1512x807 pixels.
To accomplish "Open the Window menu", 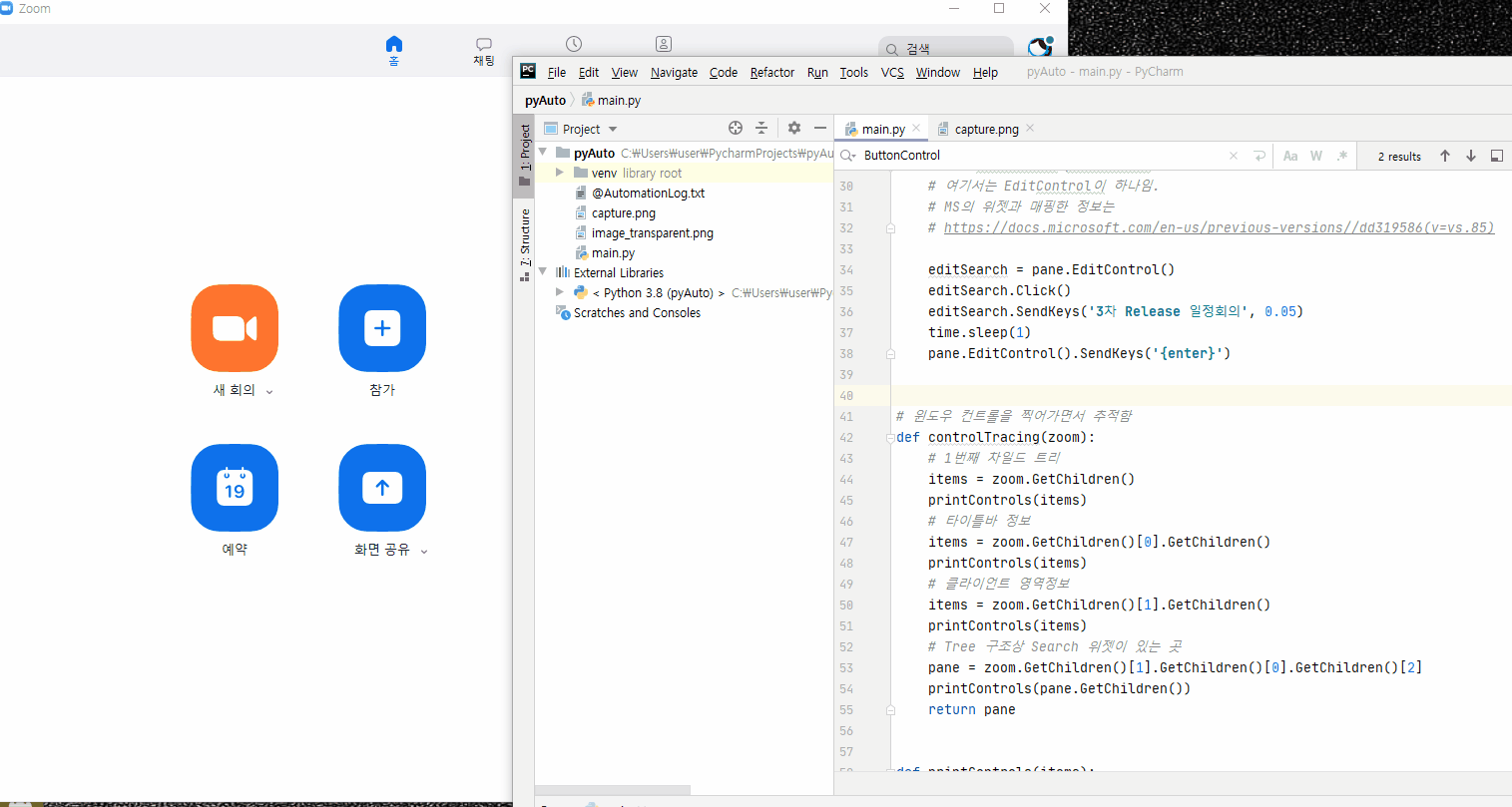I will point(938,73).
